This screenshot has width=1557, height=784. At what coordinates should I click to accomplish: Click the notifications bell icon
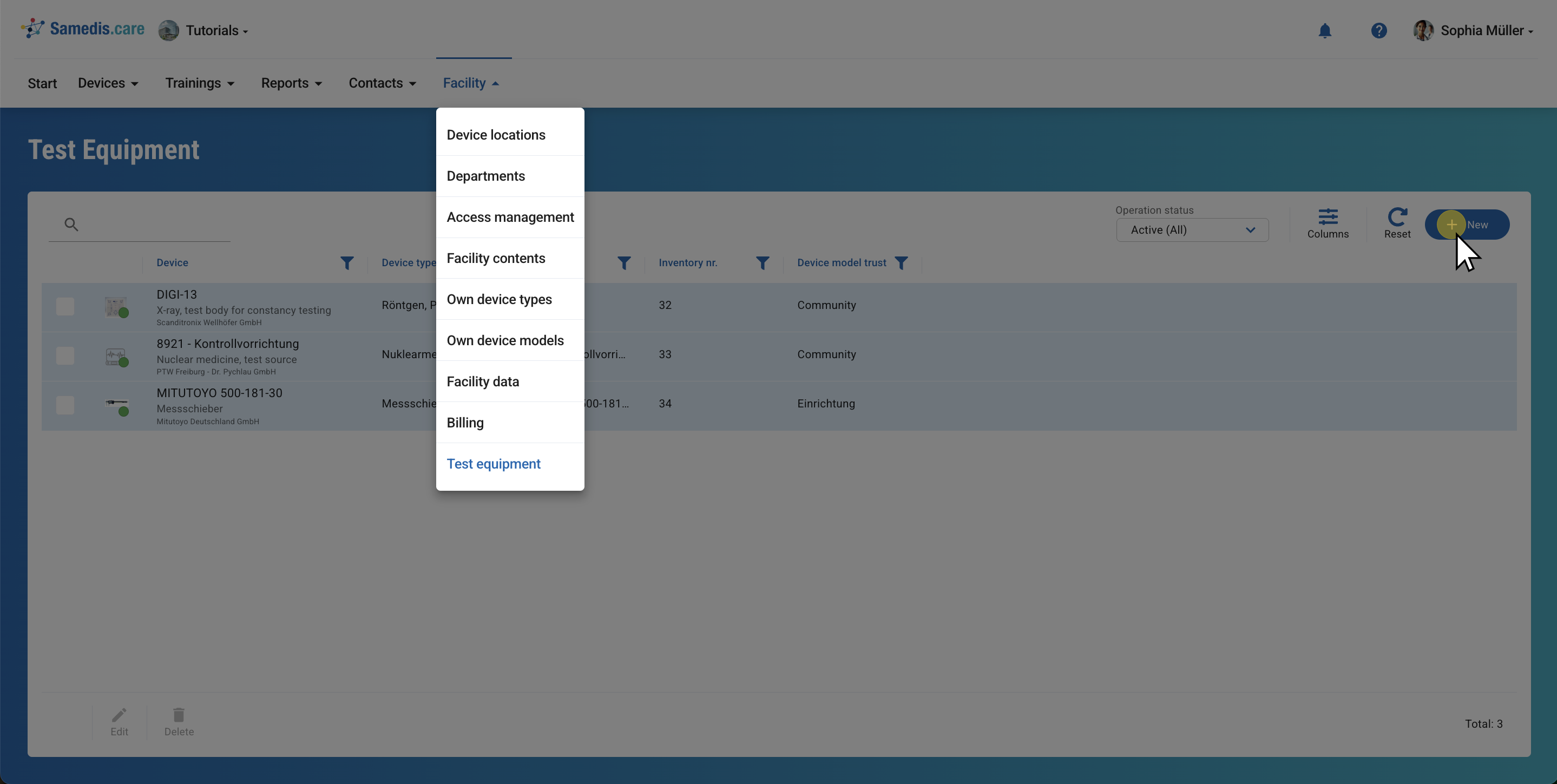click(x=1324, y=31)
